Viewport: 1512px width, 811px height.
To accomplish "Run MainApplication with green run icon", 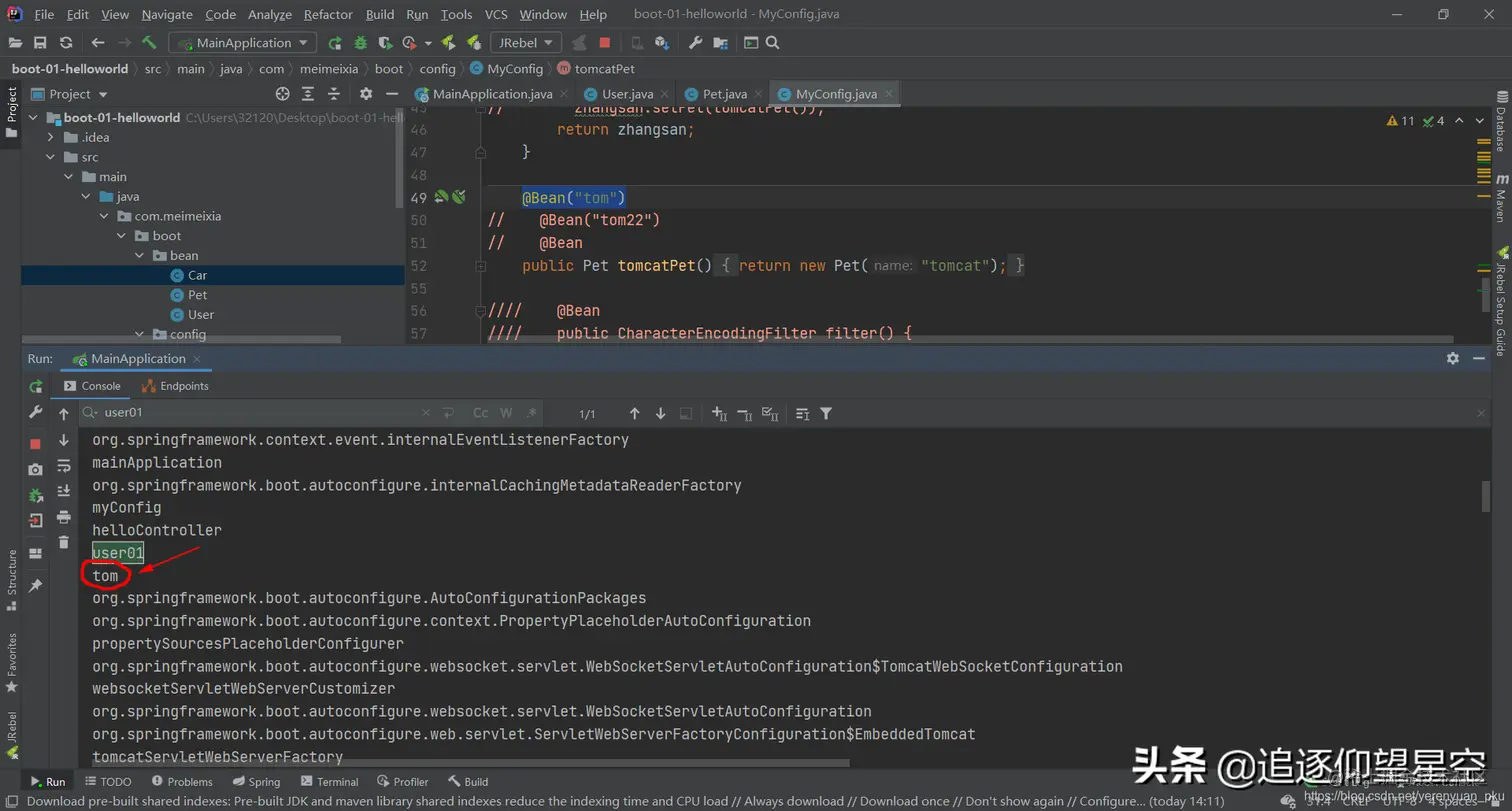I will [335, 43].
